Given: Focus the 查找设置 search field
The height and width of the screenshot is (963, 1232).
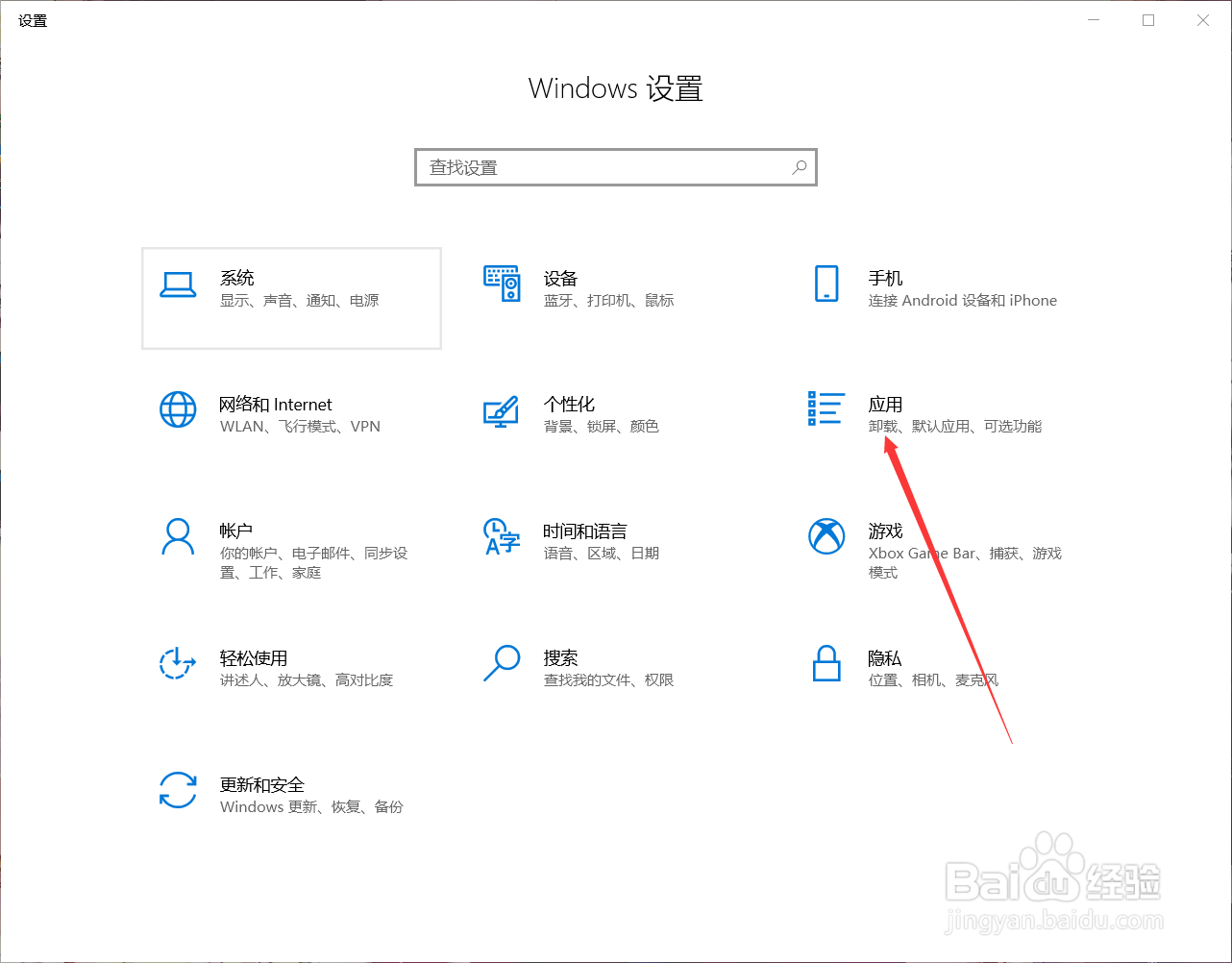Looking at the screenshot, I should tap(616, 167).
